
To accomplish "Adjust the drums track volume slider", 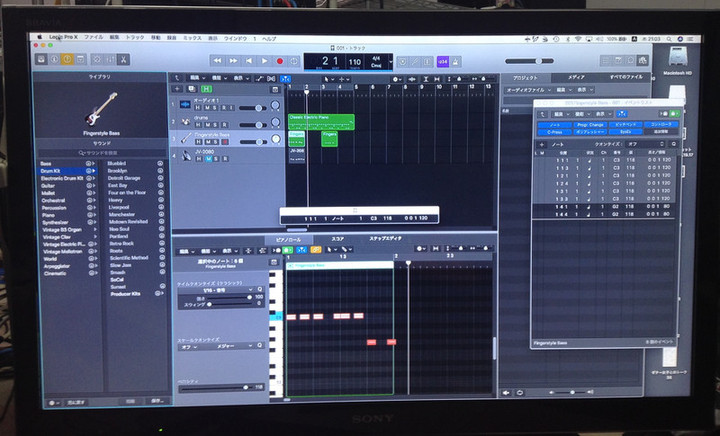I will coord(260,125).
